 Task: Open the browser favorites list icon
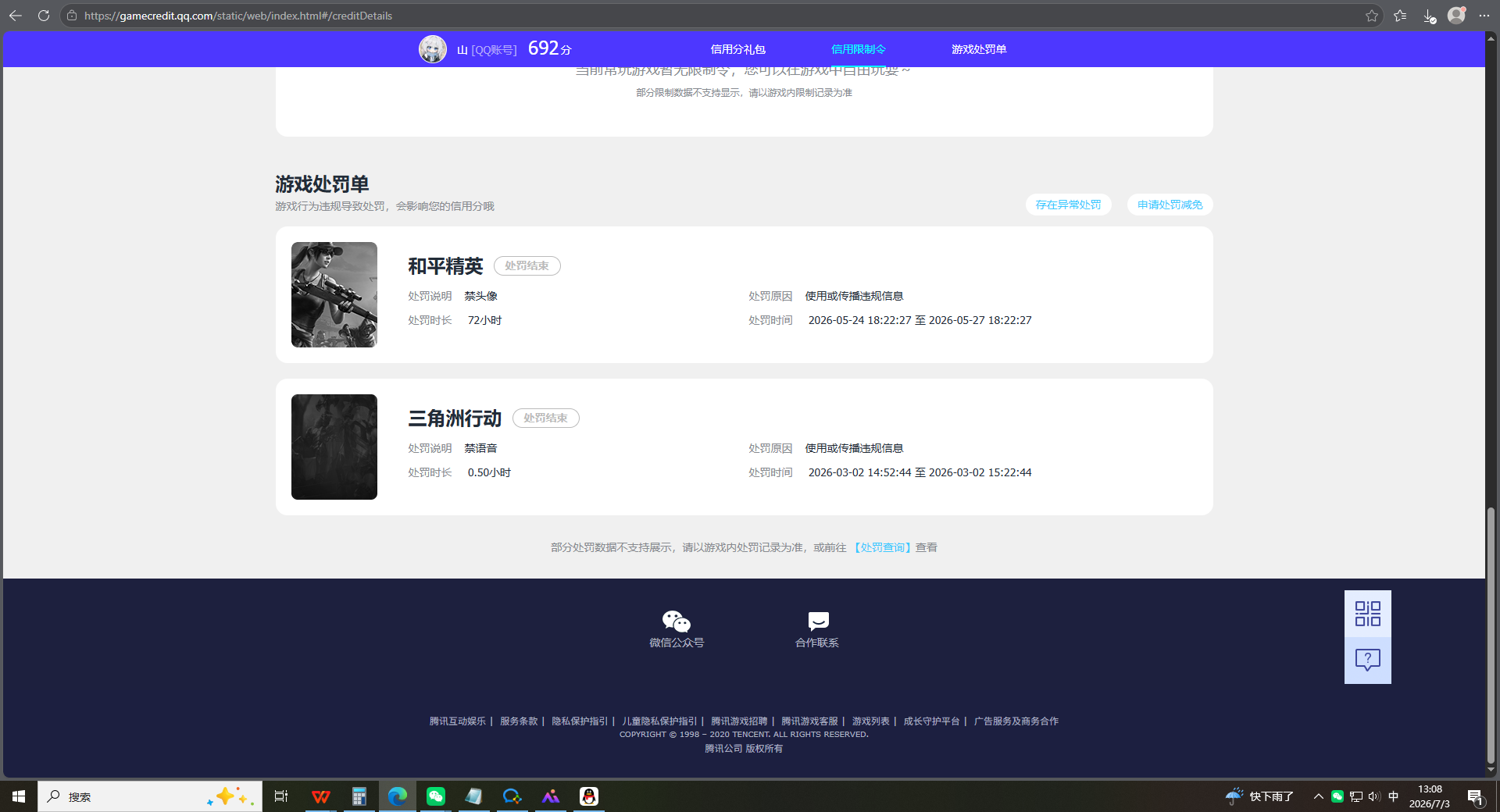pyautogui.click(x=1400, y=16)
